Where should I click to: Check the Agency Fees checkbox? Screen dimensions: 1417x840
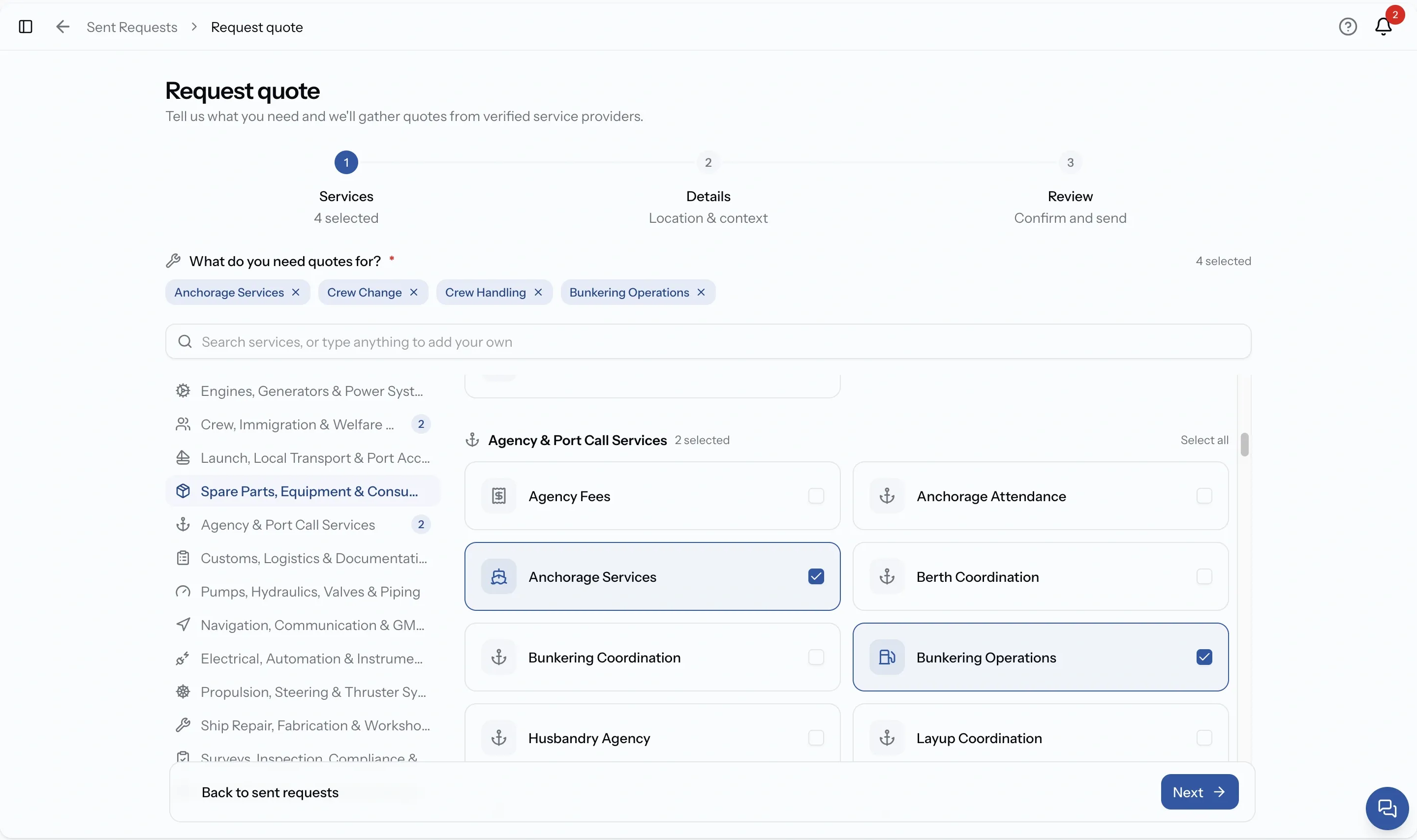[x=816, y=496]
